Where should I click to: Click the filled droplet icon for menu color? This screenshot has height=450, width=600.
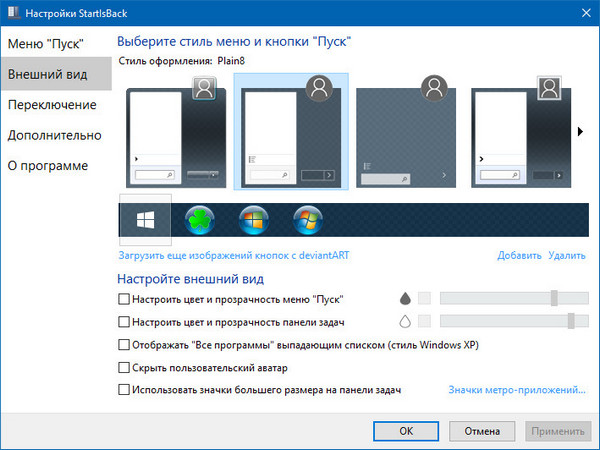point(405,298)
